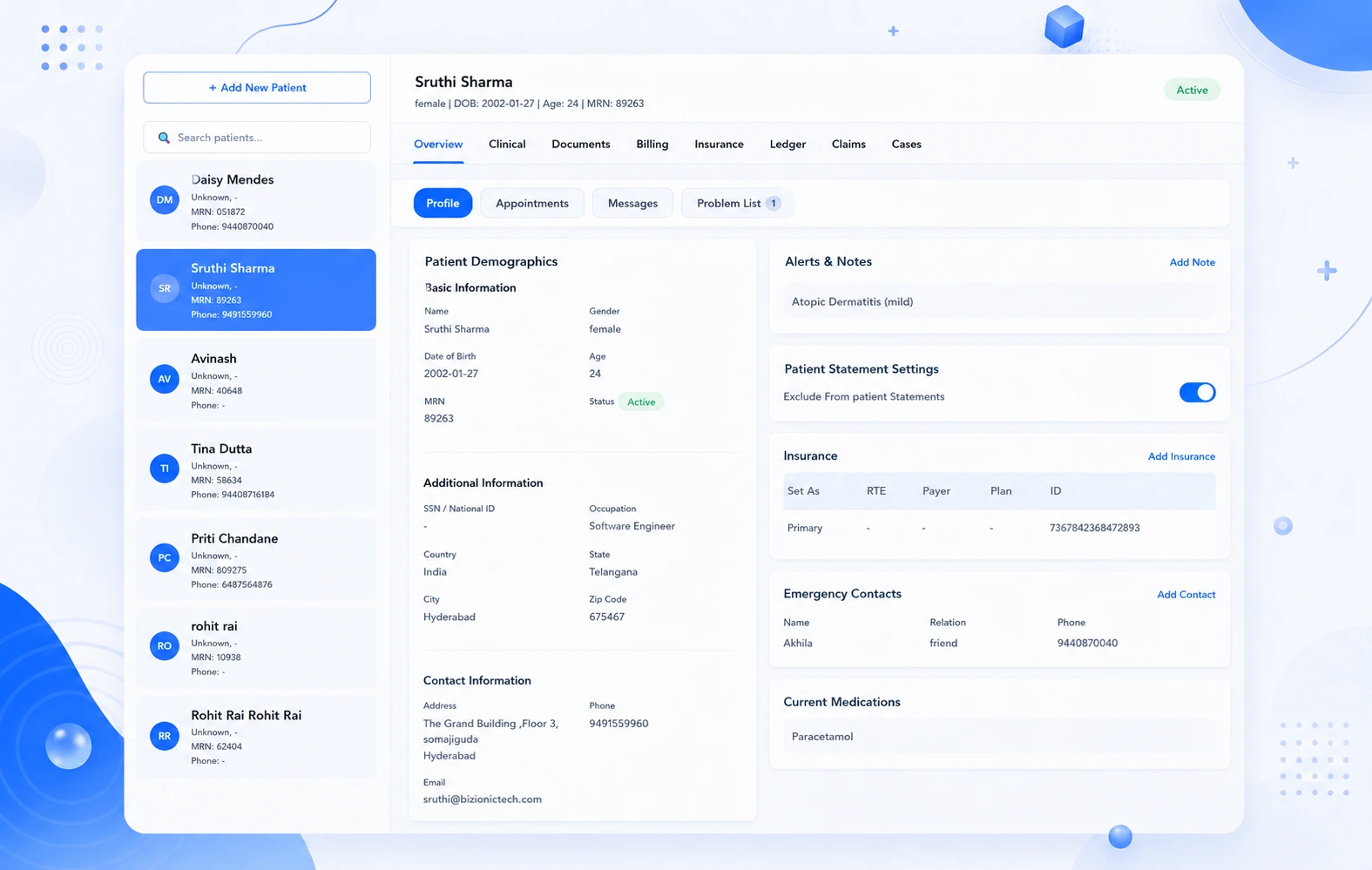Image resolution: width=1372 pixels, height=870 pixels.
Task: Click emergency contact name Akhila
Action: point(797,644)
